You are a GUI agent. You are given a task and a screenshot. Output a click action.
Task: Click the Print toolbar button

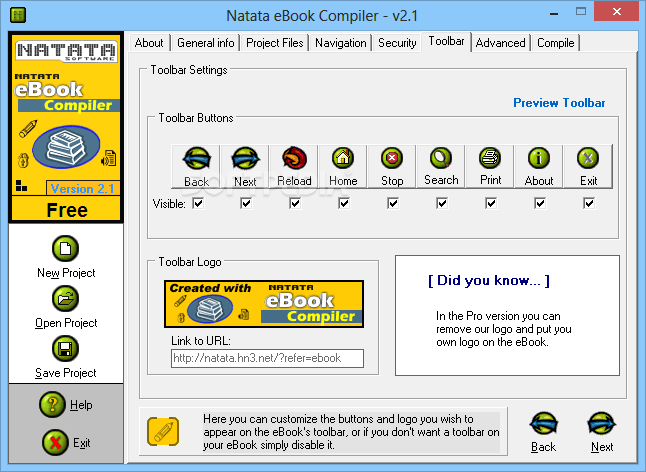490,167
